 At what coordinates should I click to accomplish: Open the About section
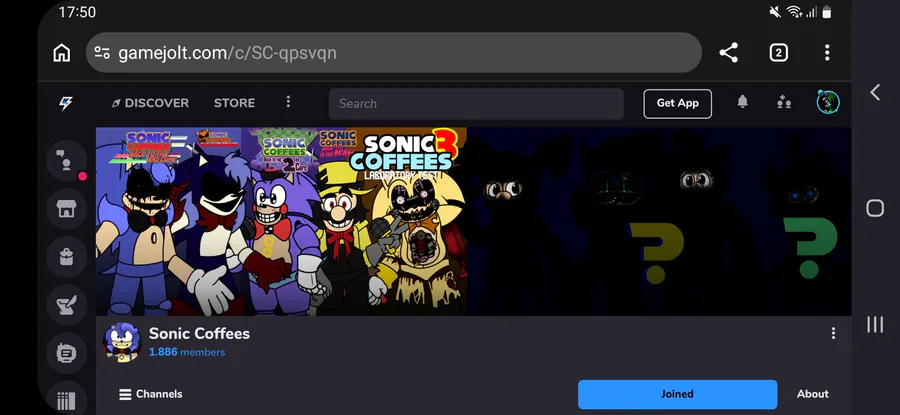pyautogui.click(x=812, y=394)
